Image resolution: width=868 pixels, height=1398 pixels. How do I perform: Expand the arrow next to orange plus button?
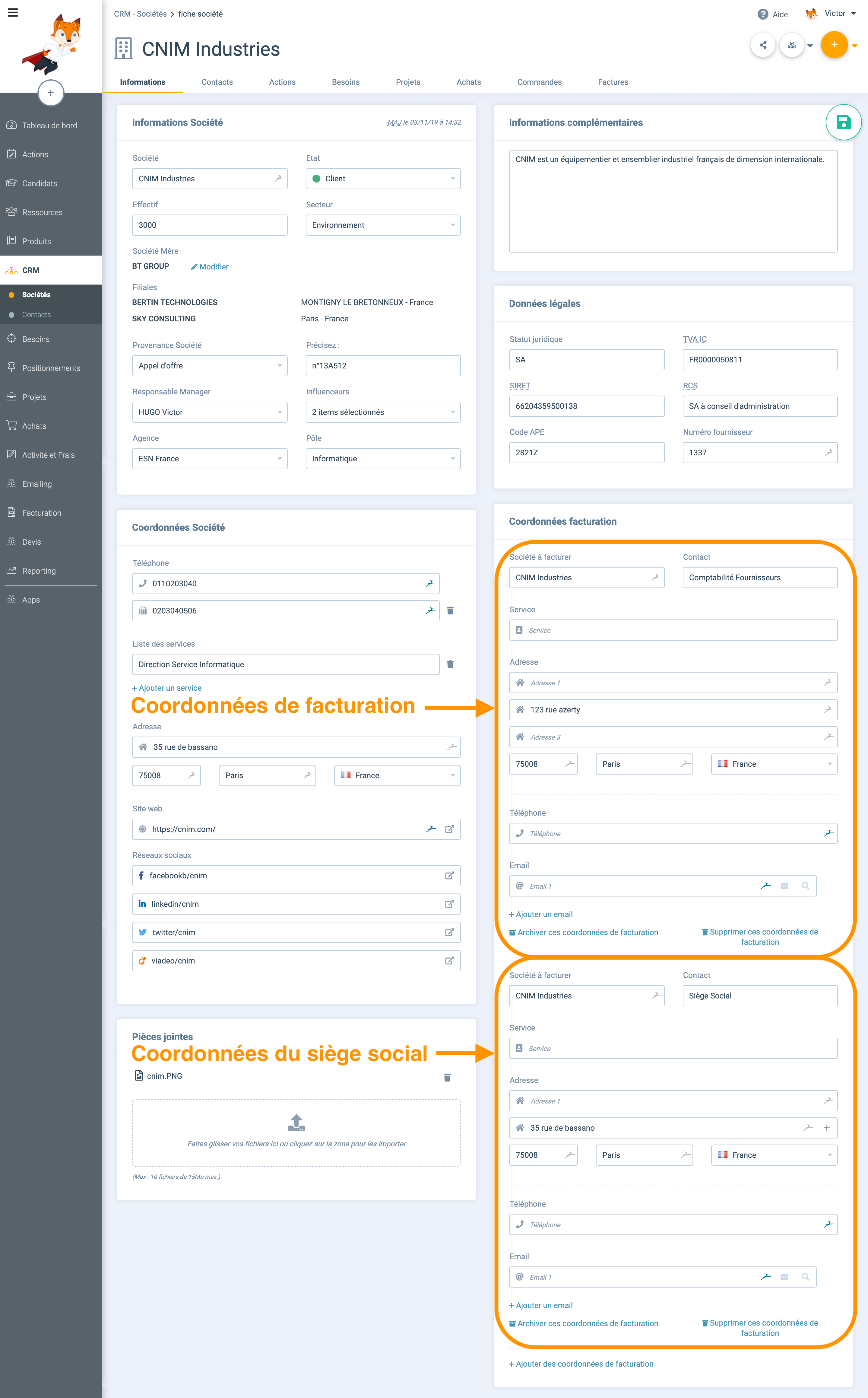pos(855,46)
